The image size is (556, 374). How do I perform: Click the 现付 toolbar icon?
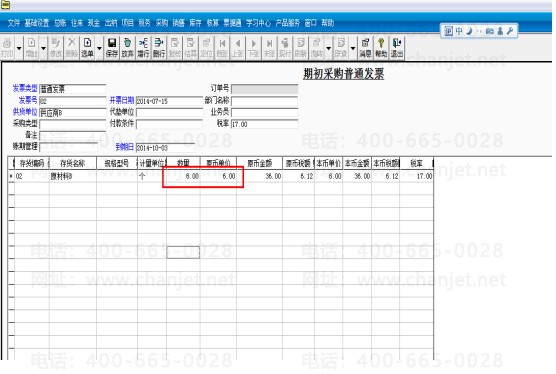point(285,48)
